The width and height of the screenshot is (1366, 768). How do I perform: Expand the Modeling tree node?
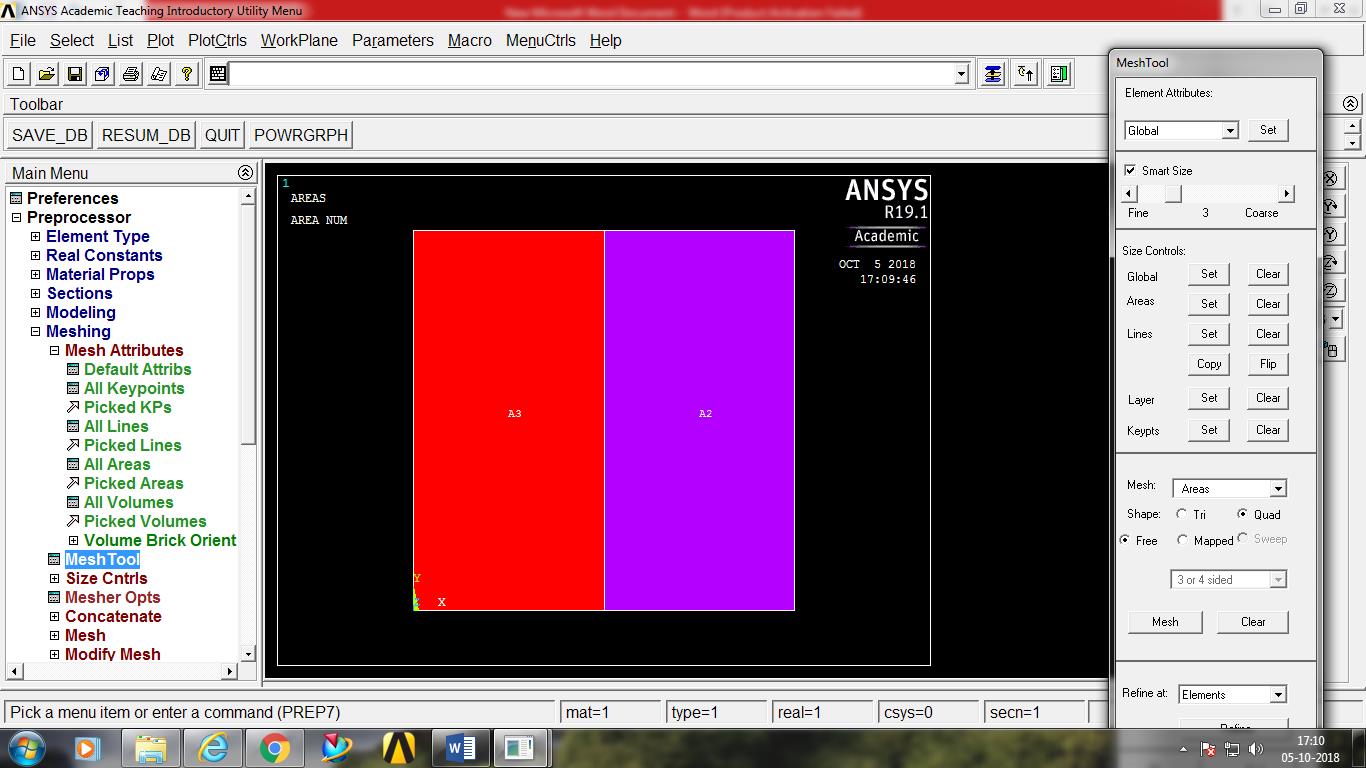[x=35, y=312]
